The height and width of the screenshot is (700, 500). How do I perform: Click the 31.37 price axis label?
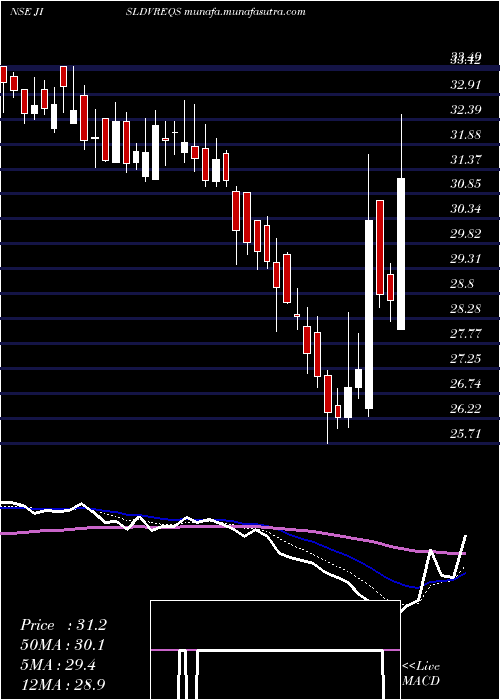[466, 159]
